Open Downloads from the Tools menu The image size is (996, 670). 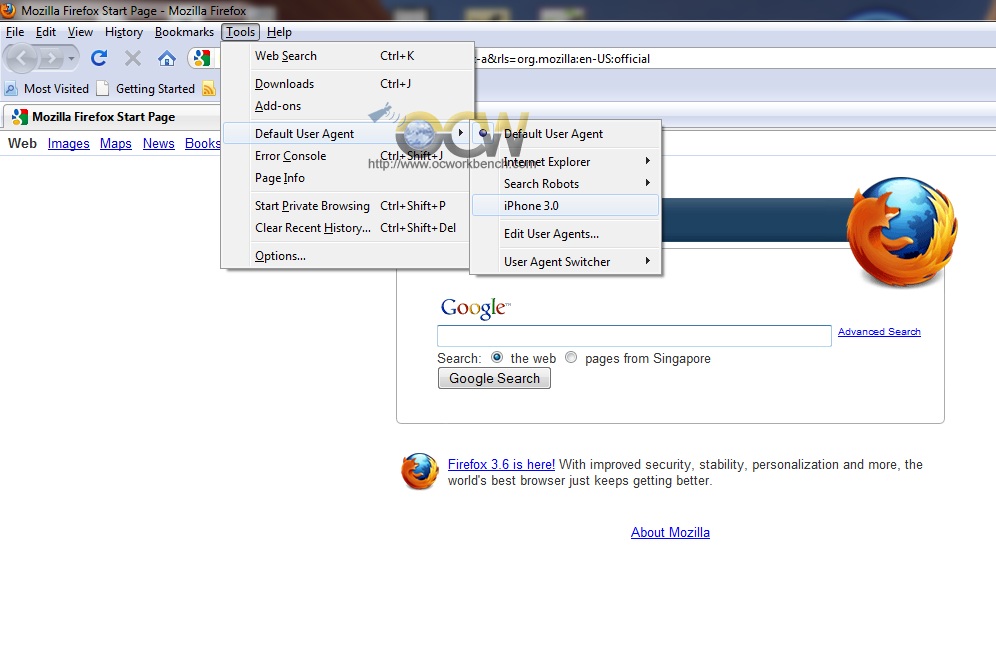click(x=347, y=84)
